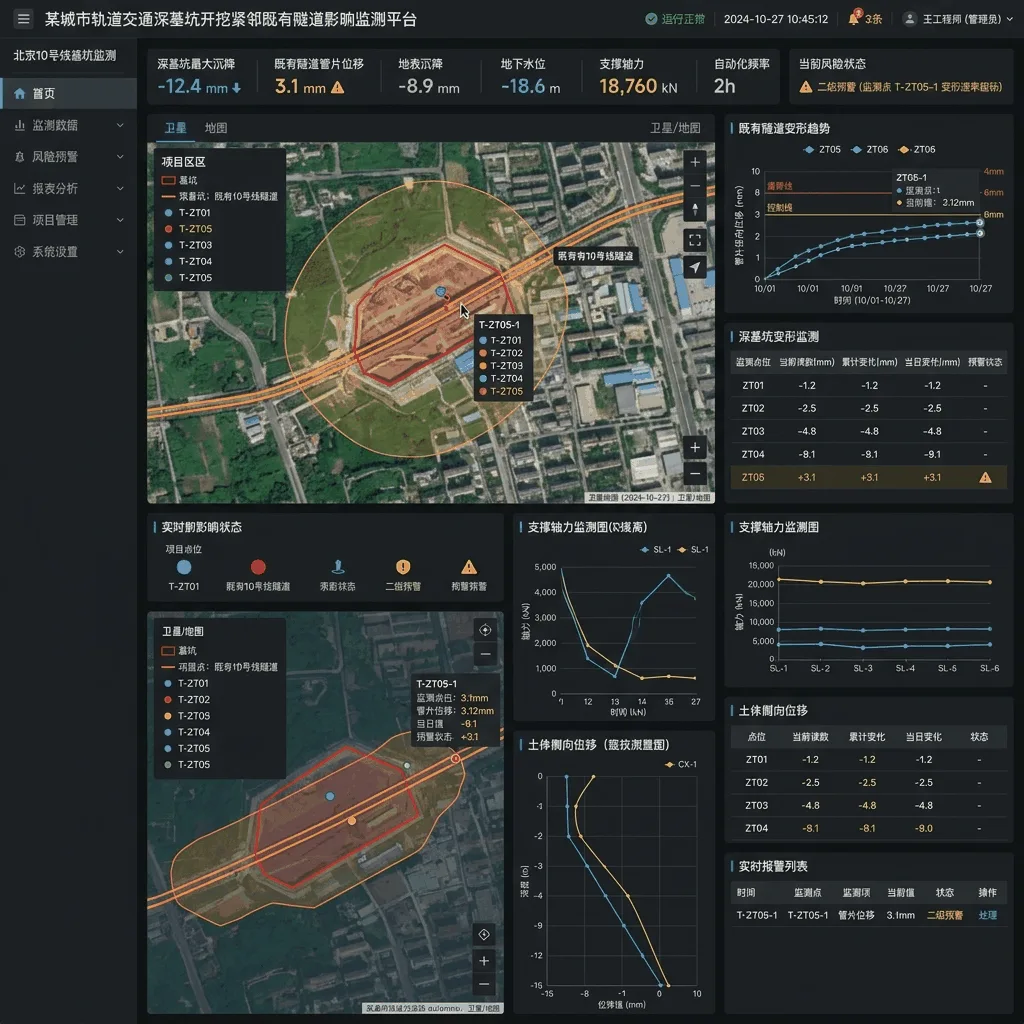Click the orange dot marker inside lower map pit
1024x1024 pixels.
pos(352,820)
